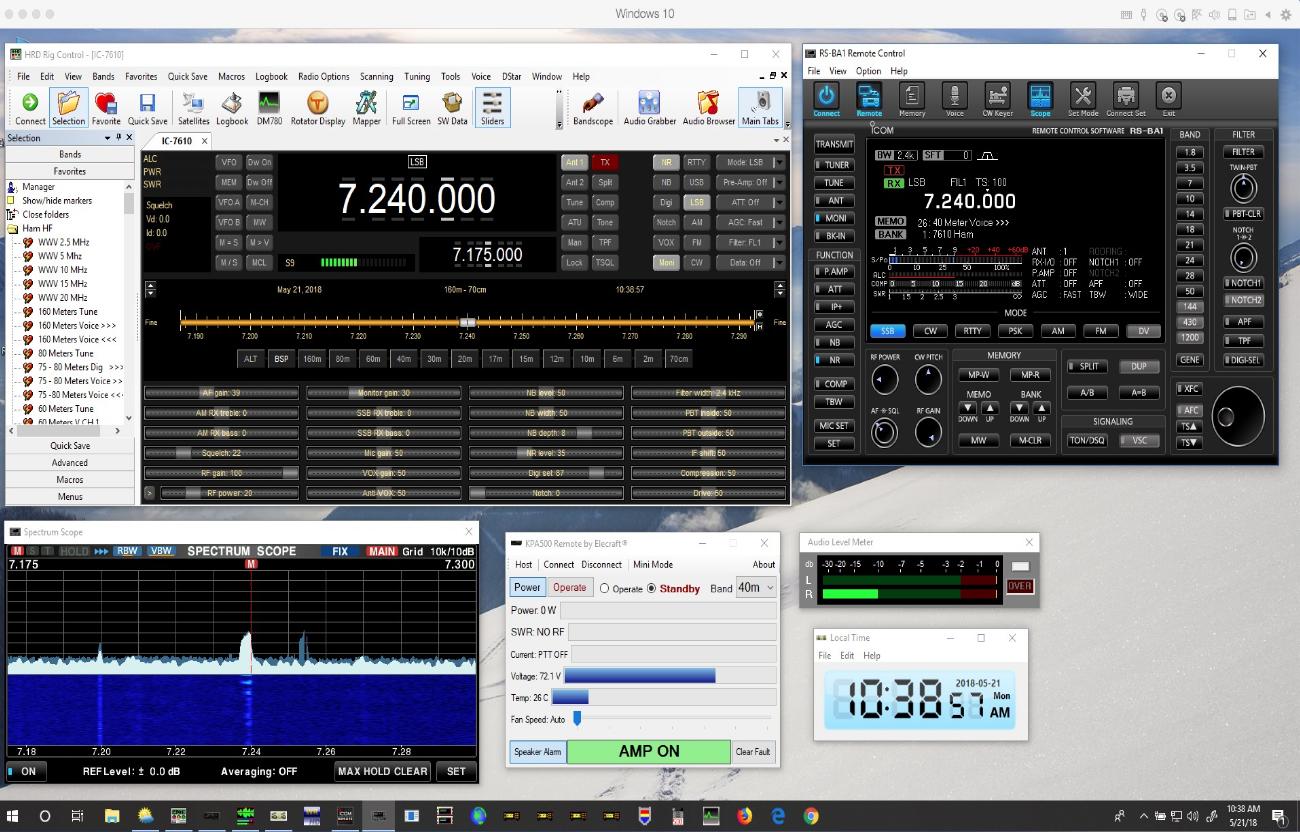Image resolution: width=1300 pixels, height=832 pixels.
Task: Click the Quick Save disk icon
Action: click(x=148, y=108)
